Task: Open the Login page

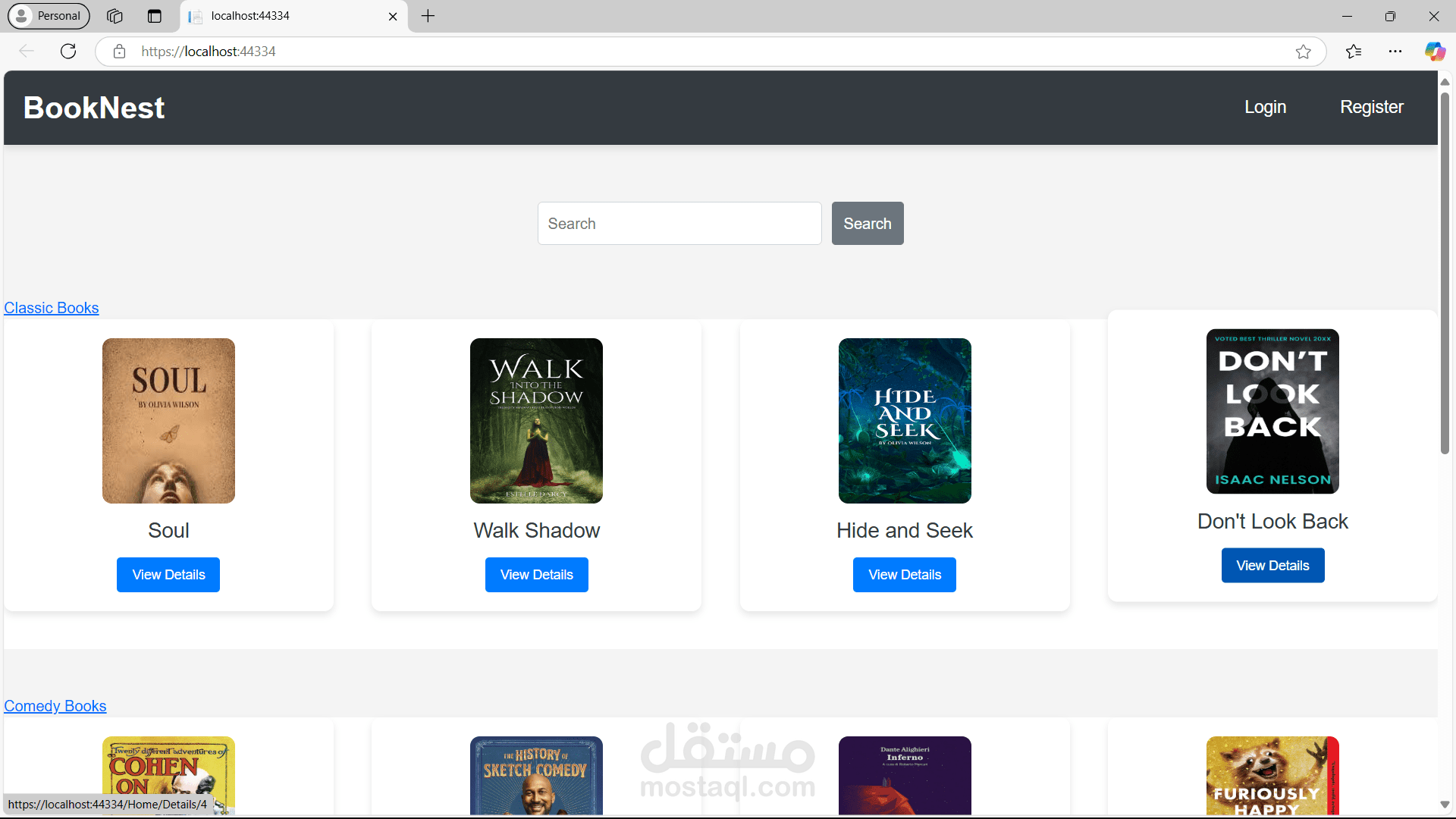Action: click(x=1265, y=107)
